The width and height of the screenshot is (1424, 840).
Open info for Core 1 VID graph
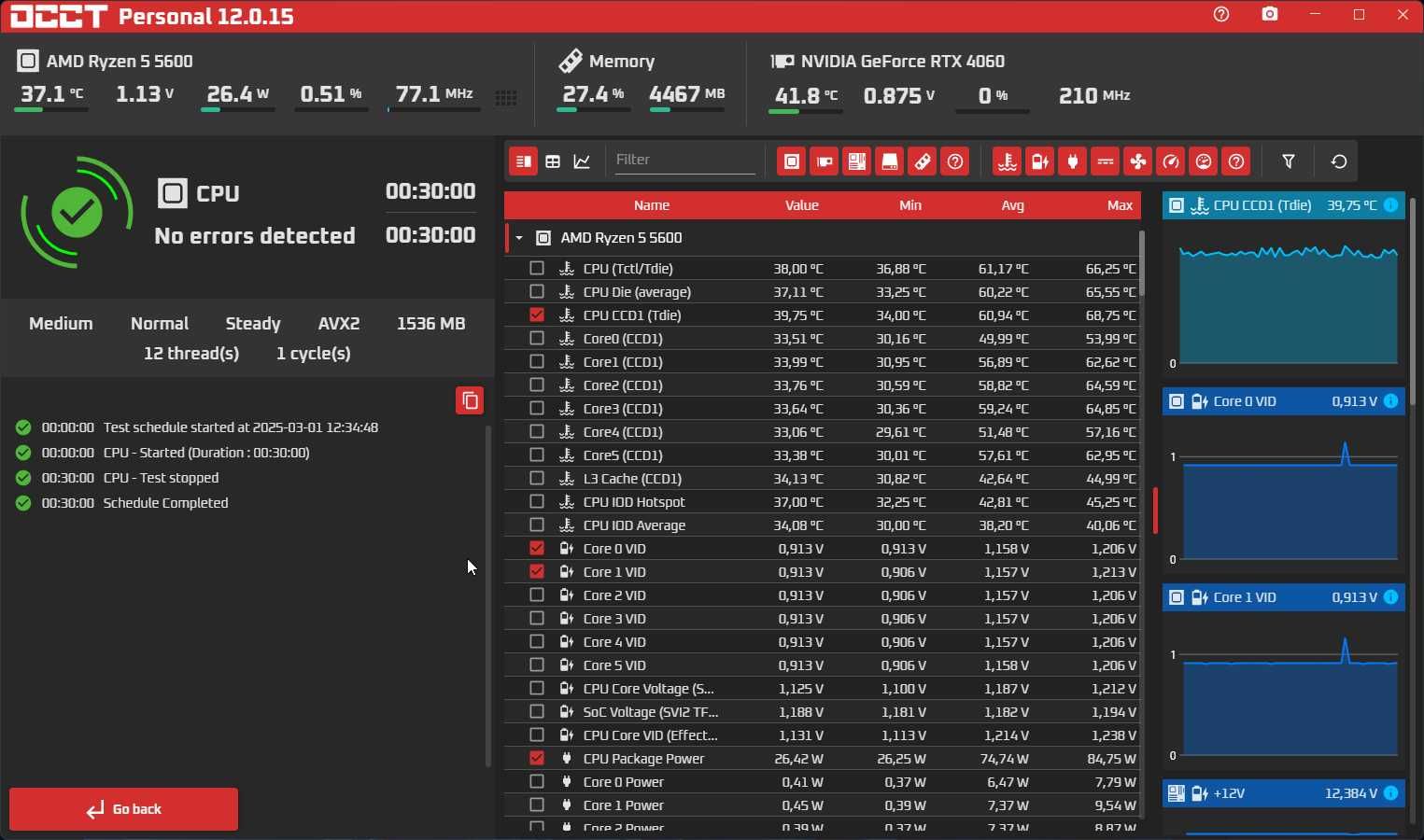coord(1390,597)
